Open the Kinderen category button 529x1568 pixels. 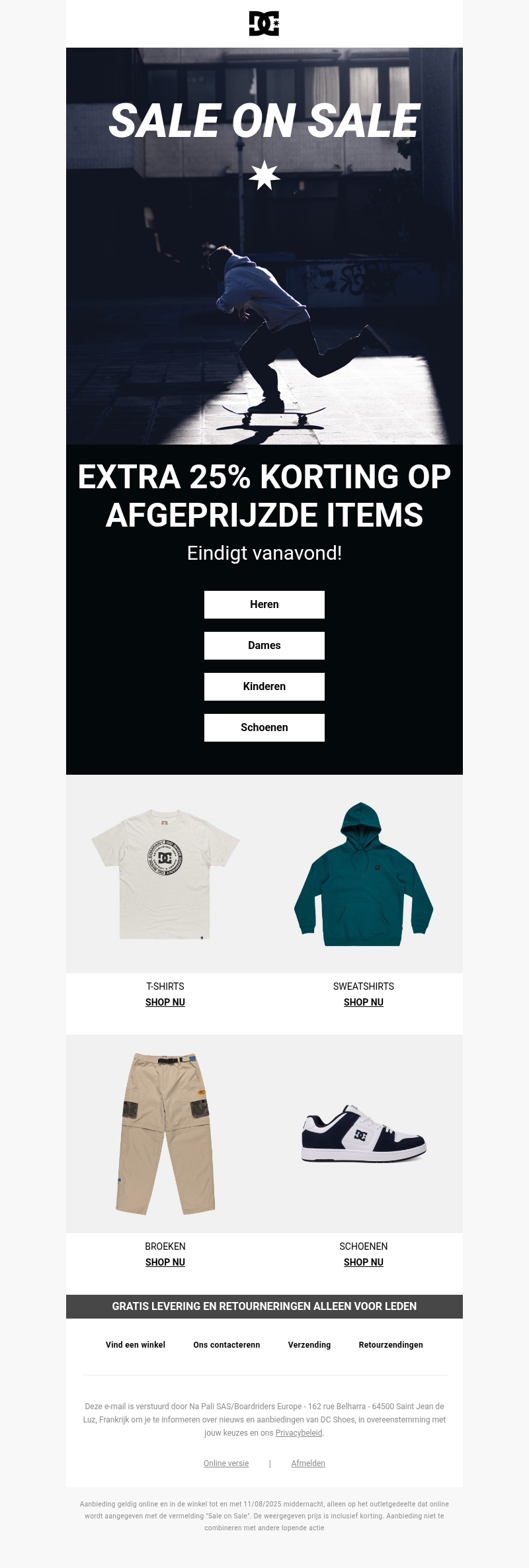coord(264,687)
